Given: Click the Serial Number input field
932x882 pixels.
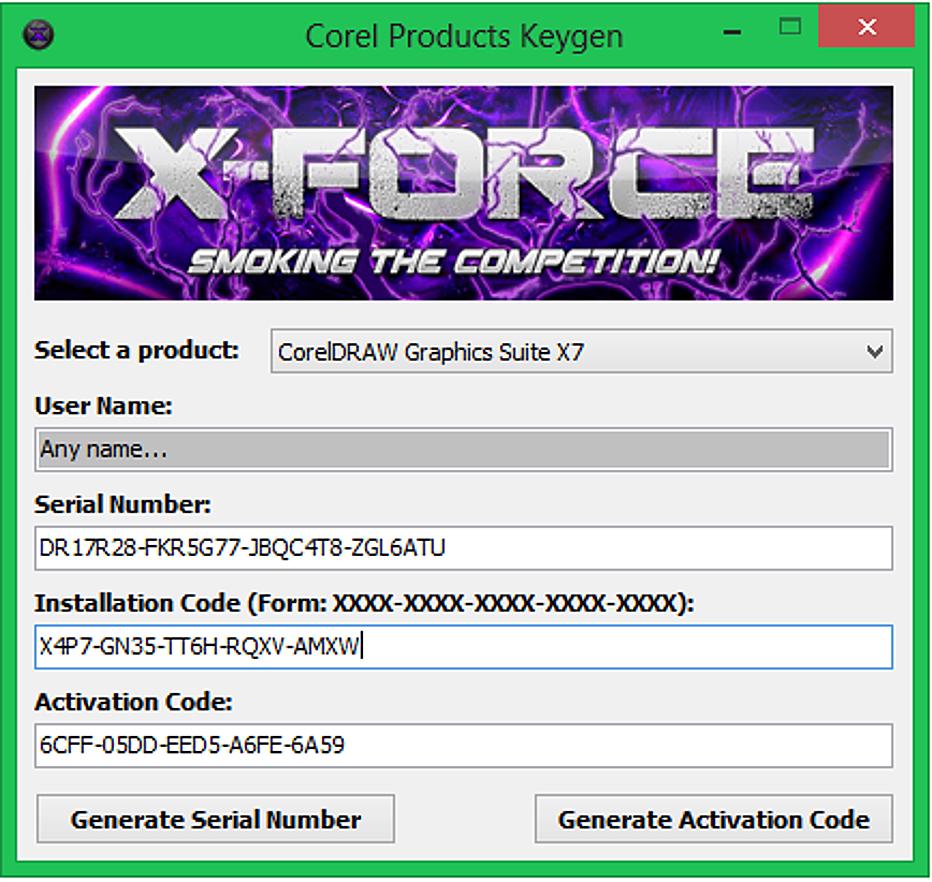Looking at the screenshot, I should point(464,548).
